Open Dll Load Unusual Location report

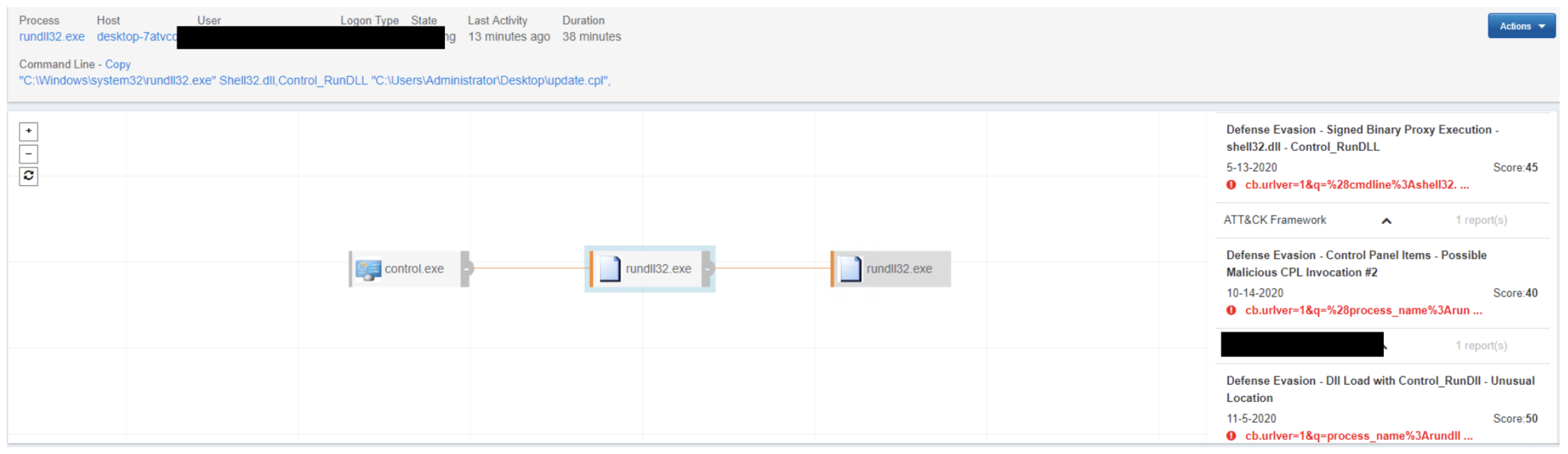pos(1379,389)
